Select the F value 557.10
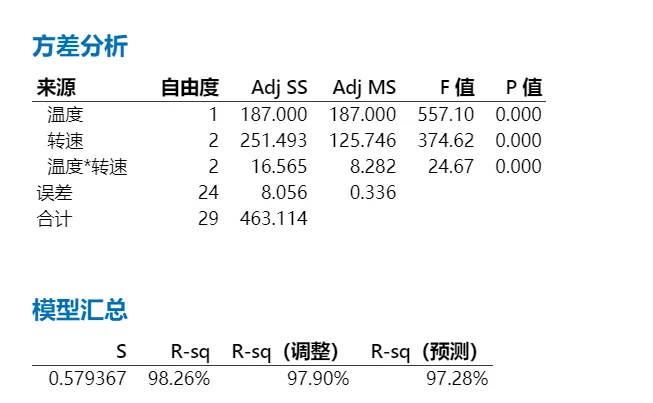The height and width of the screenshot is (403, 653). 446,114
